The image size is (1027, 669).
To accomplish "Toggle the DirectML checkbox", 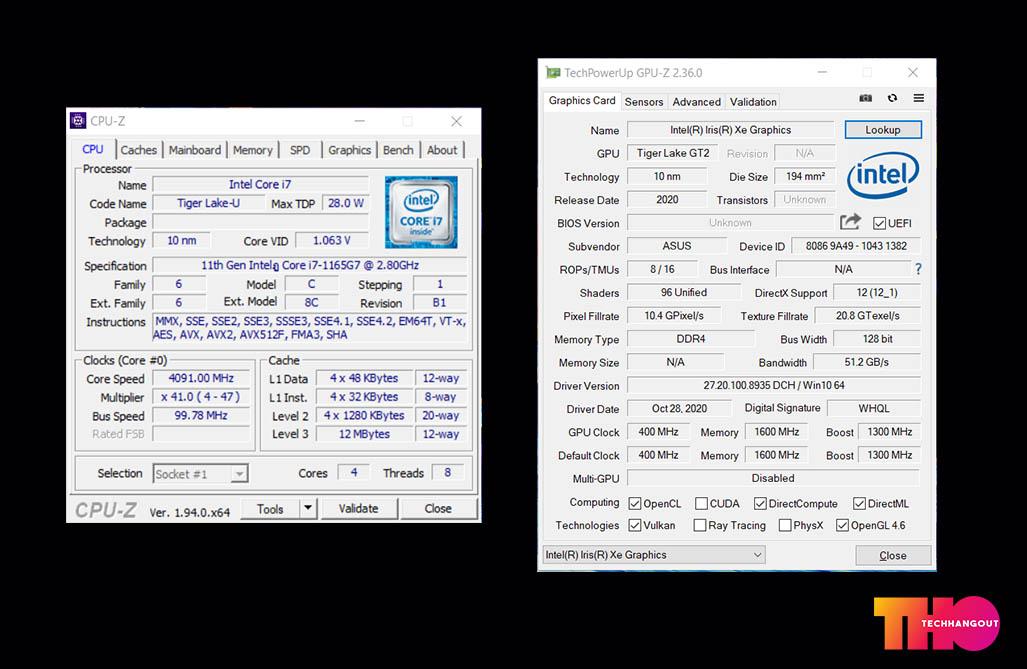I will pos(859,503).
